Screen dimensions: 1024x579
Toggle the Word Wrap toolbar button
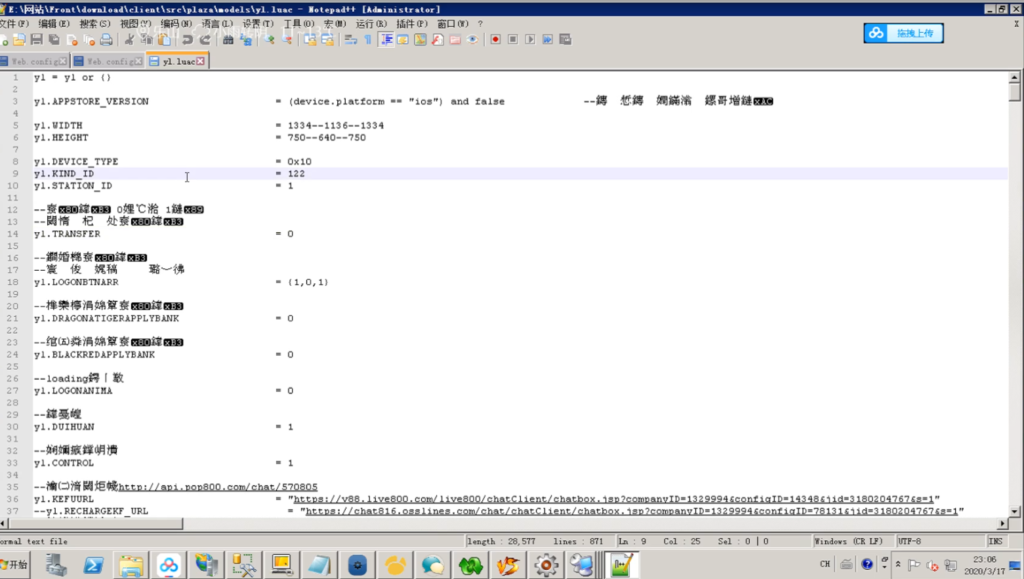tap(350, 40)
